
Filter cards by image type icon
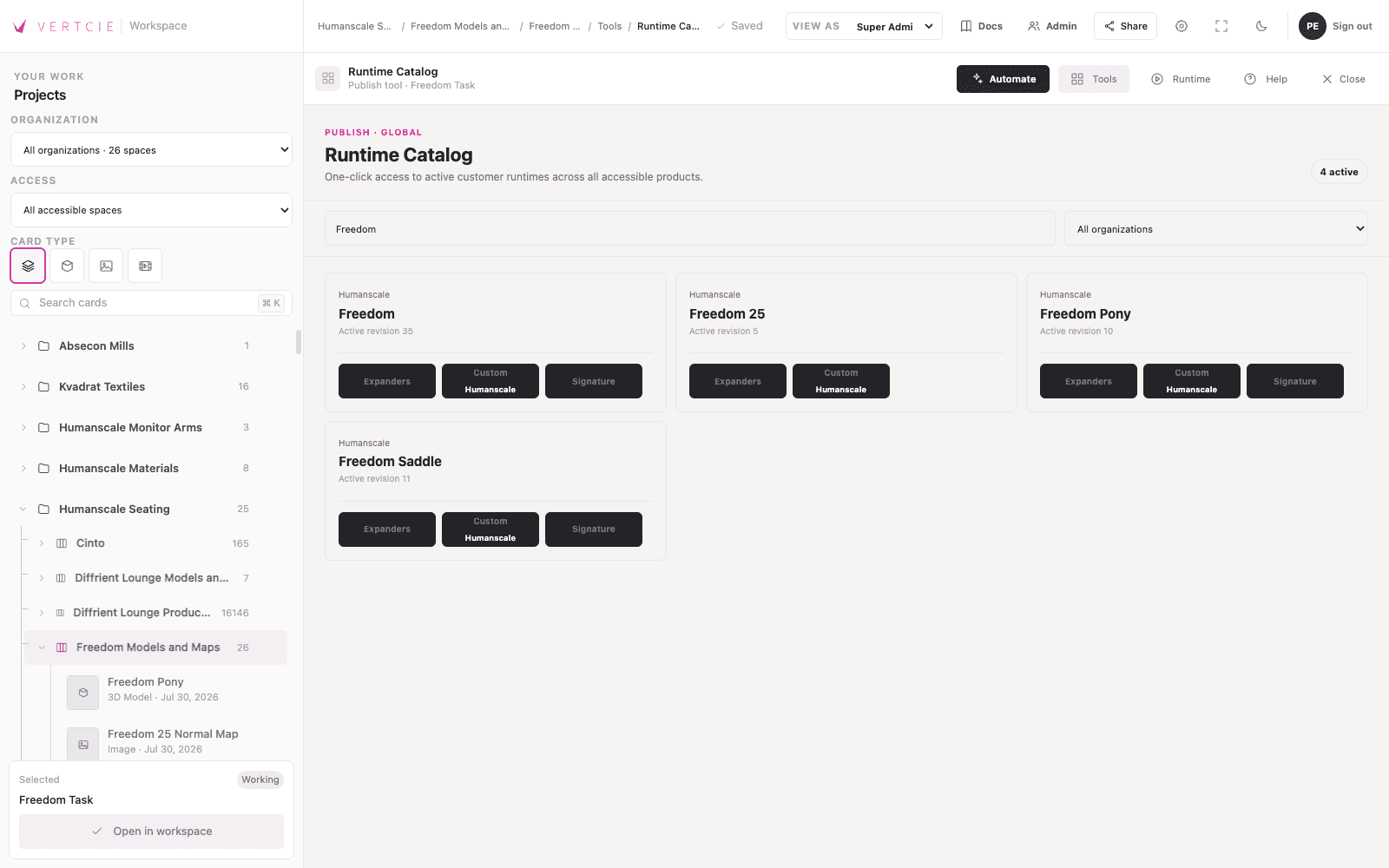[106, 266]
